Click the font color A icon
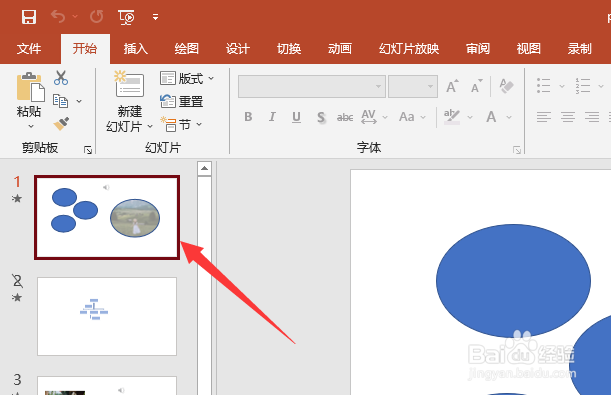Screen dimensions: 611x395 (x=491, y=116)
